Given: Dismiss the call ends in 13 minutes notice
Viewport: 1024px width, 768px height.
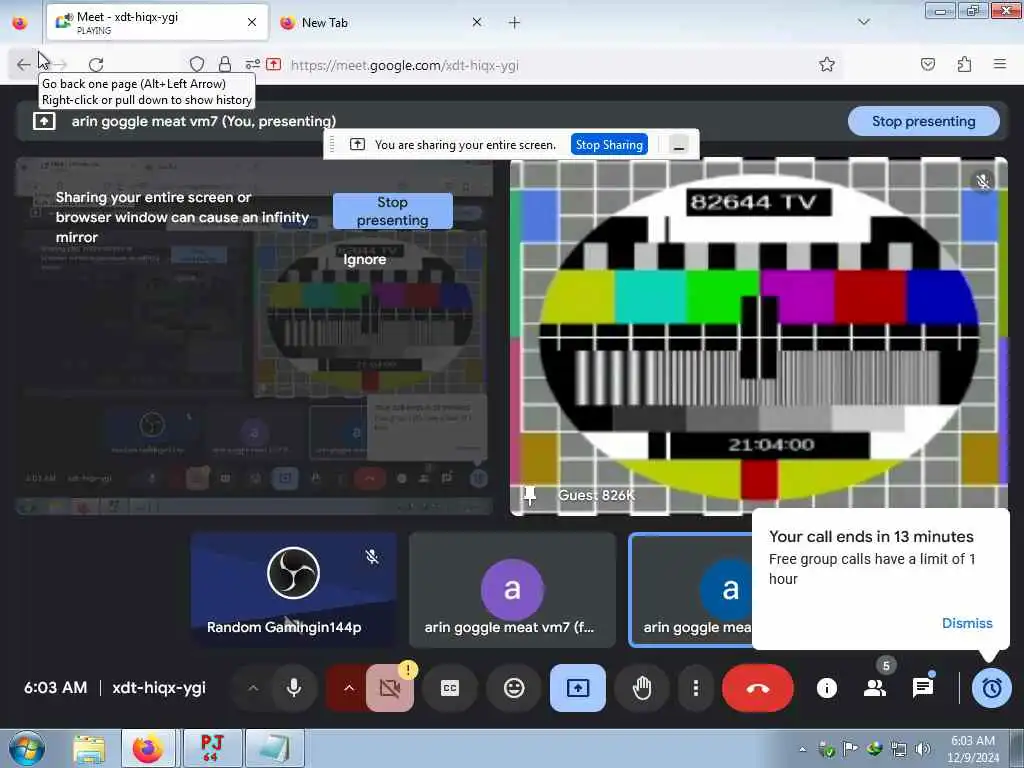Looking at the screenshot, I should click(x=967, y=623).
